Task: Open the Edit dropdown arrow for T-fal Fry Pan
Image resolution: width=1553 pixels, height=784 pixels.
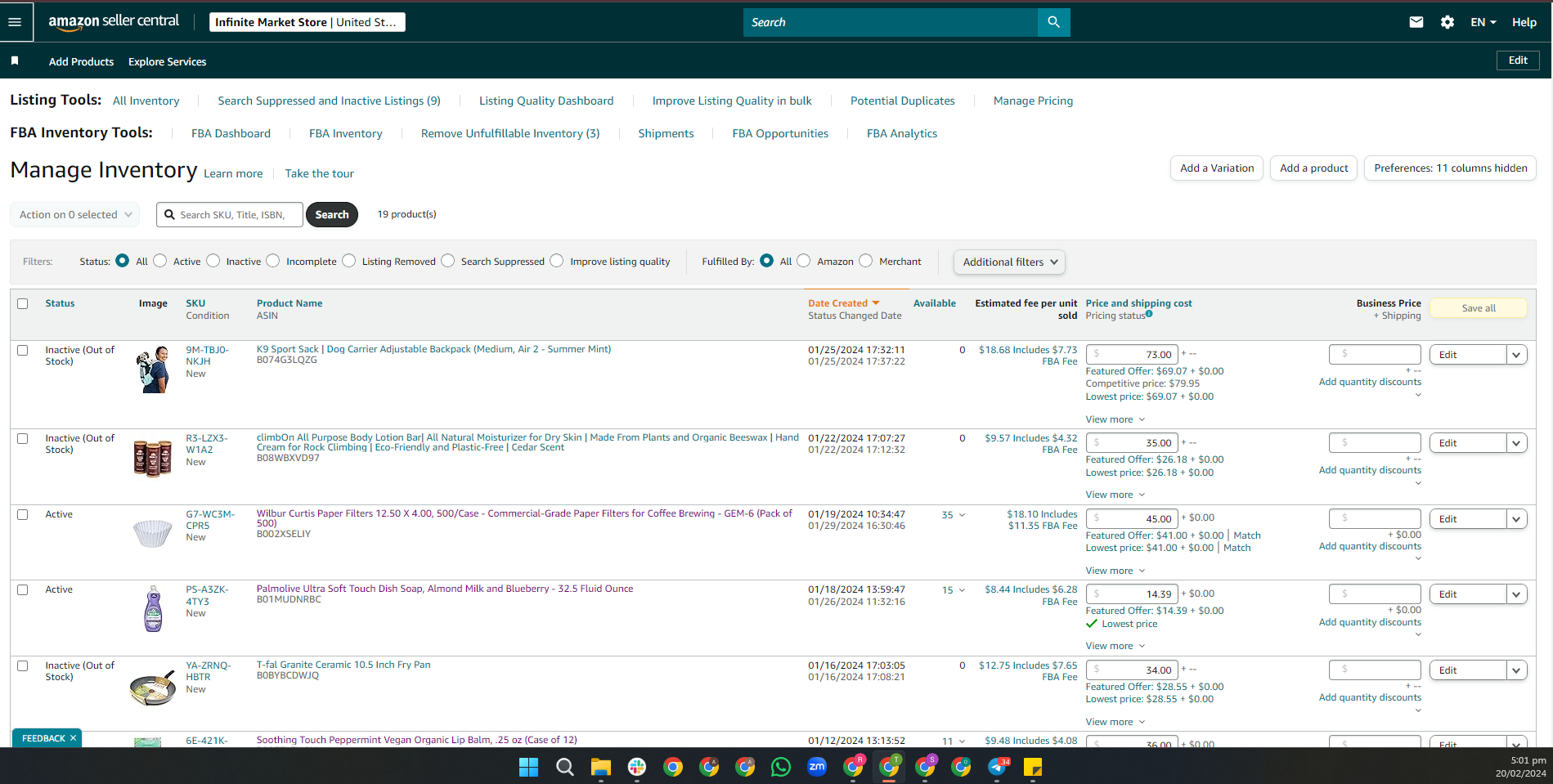Action: click(x=1517, y=670)
